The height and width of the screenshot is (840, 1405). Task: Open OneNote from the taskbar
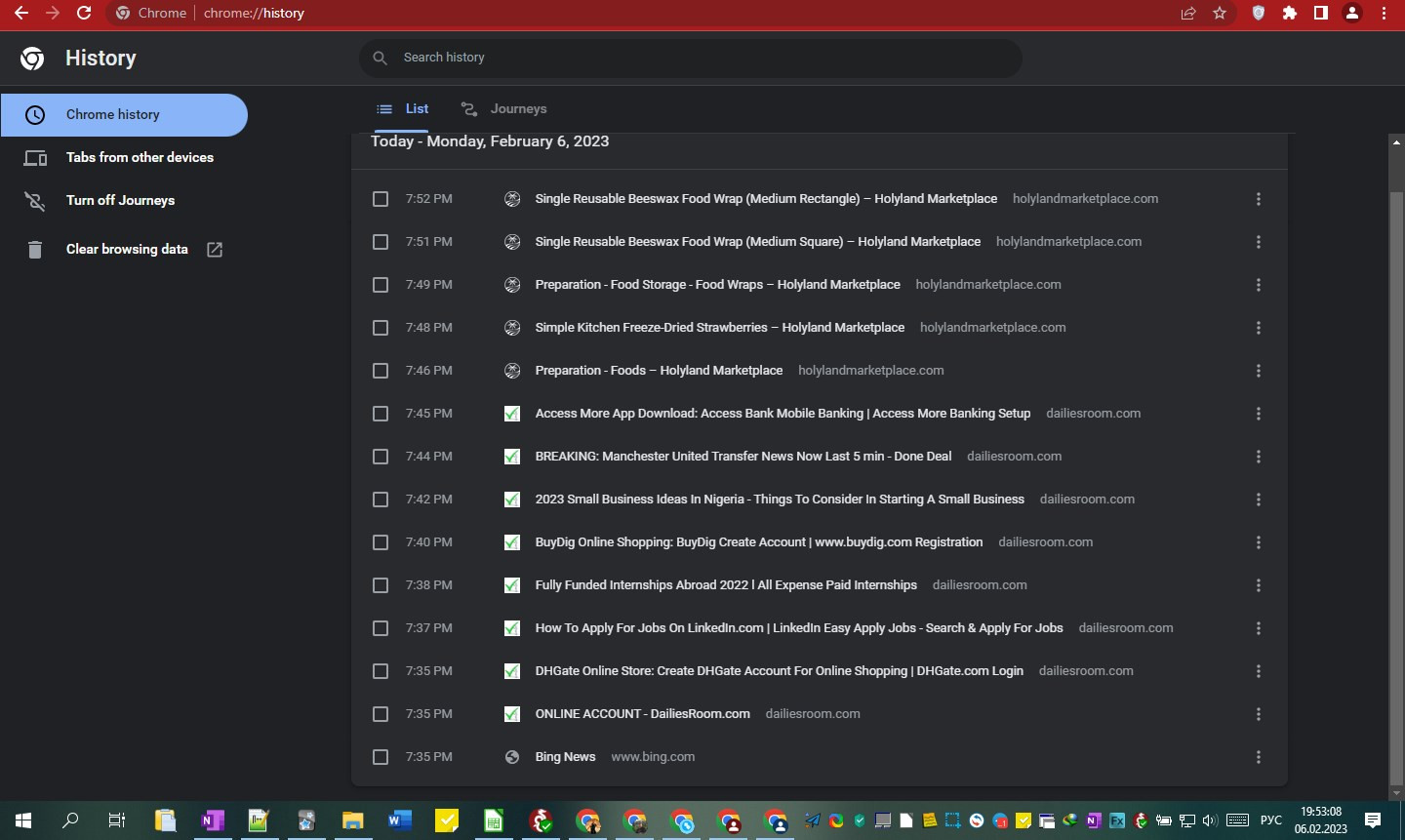pyautogui.click(x=212, y=820)
